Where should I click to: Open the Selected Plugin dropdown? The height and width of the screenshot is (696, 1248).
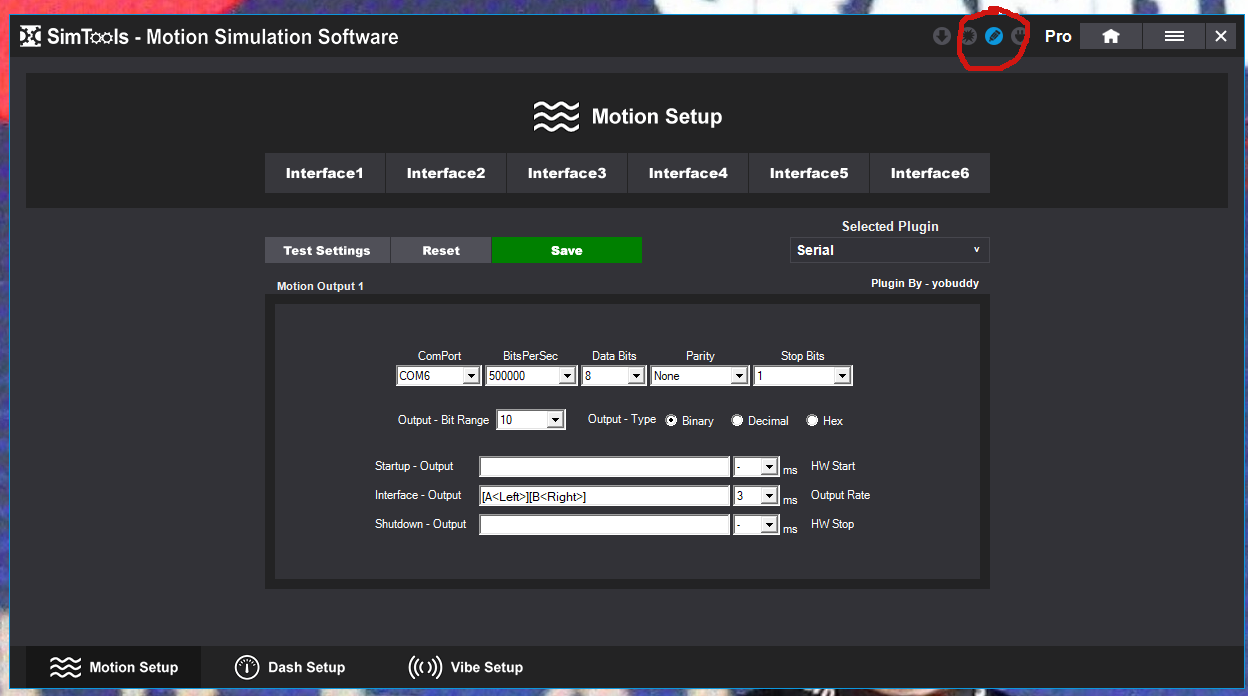point(889,250)
